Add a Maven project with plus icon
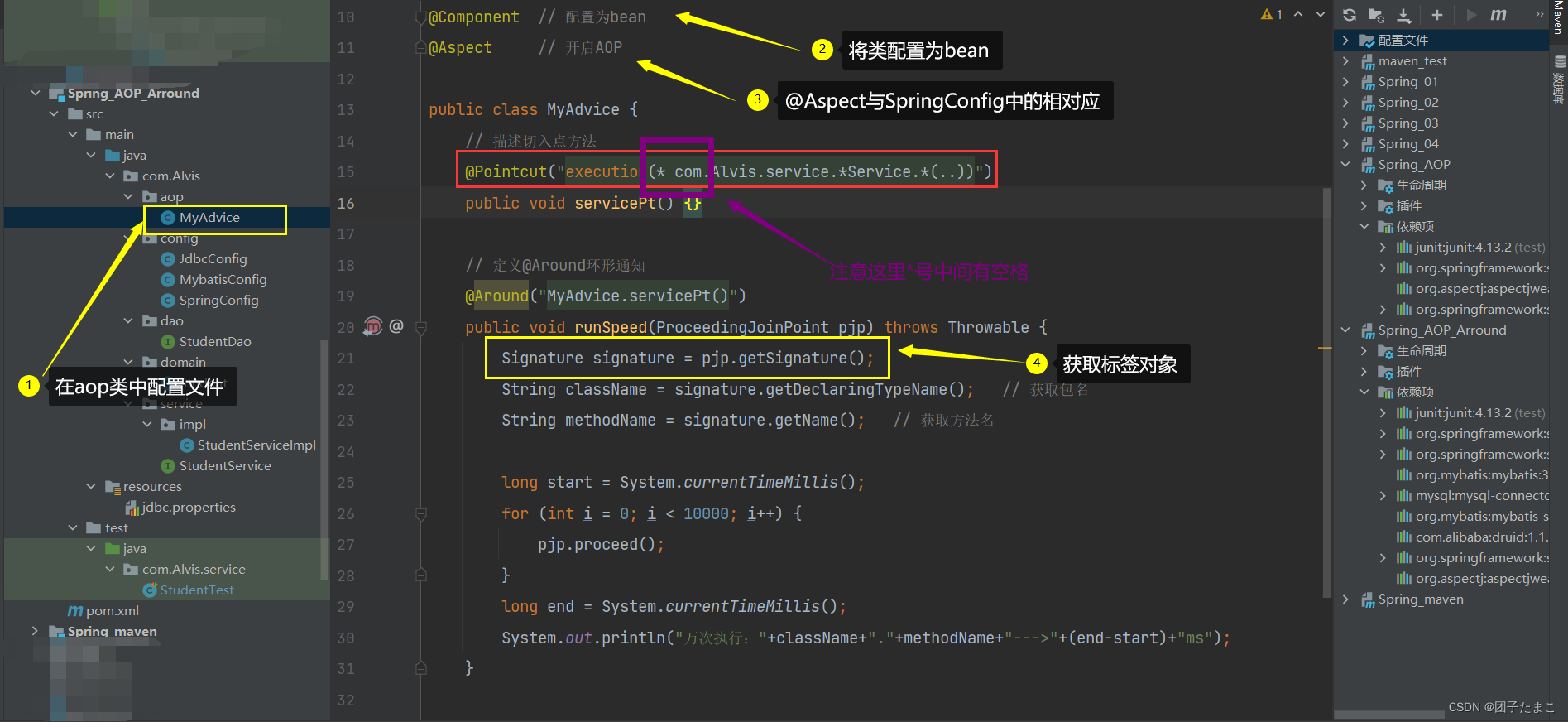Image resolution: width=1568 pixels, height=722 pixels. (x=1437, y=15)
